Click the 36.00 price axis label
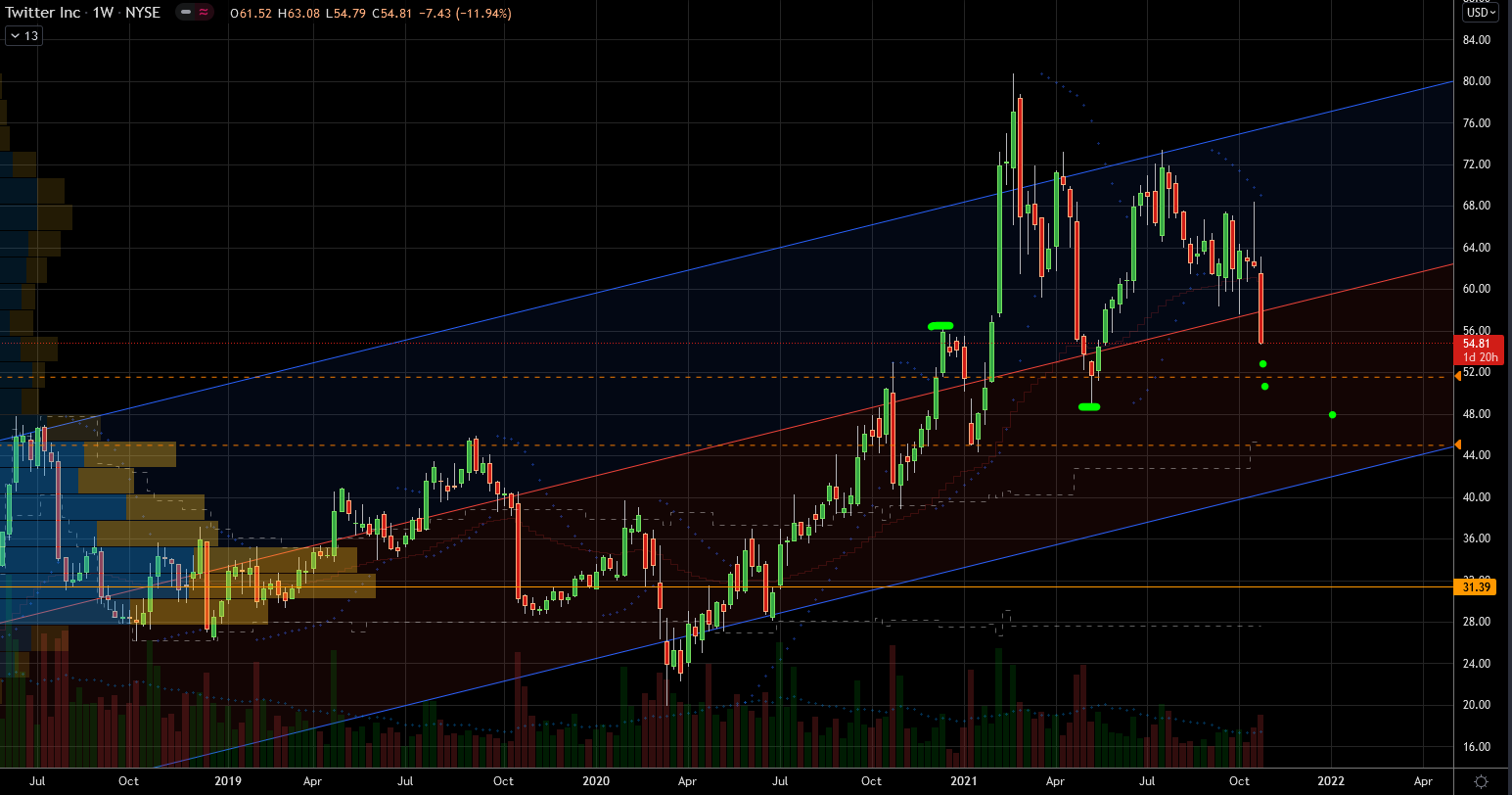Image resolution: width=1512 pixels, height=795 pixels. [x=1478, y=538]
